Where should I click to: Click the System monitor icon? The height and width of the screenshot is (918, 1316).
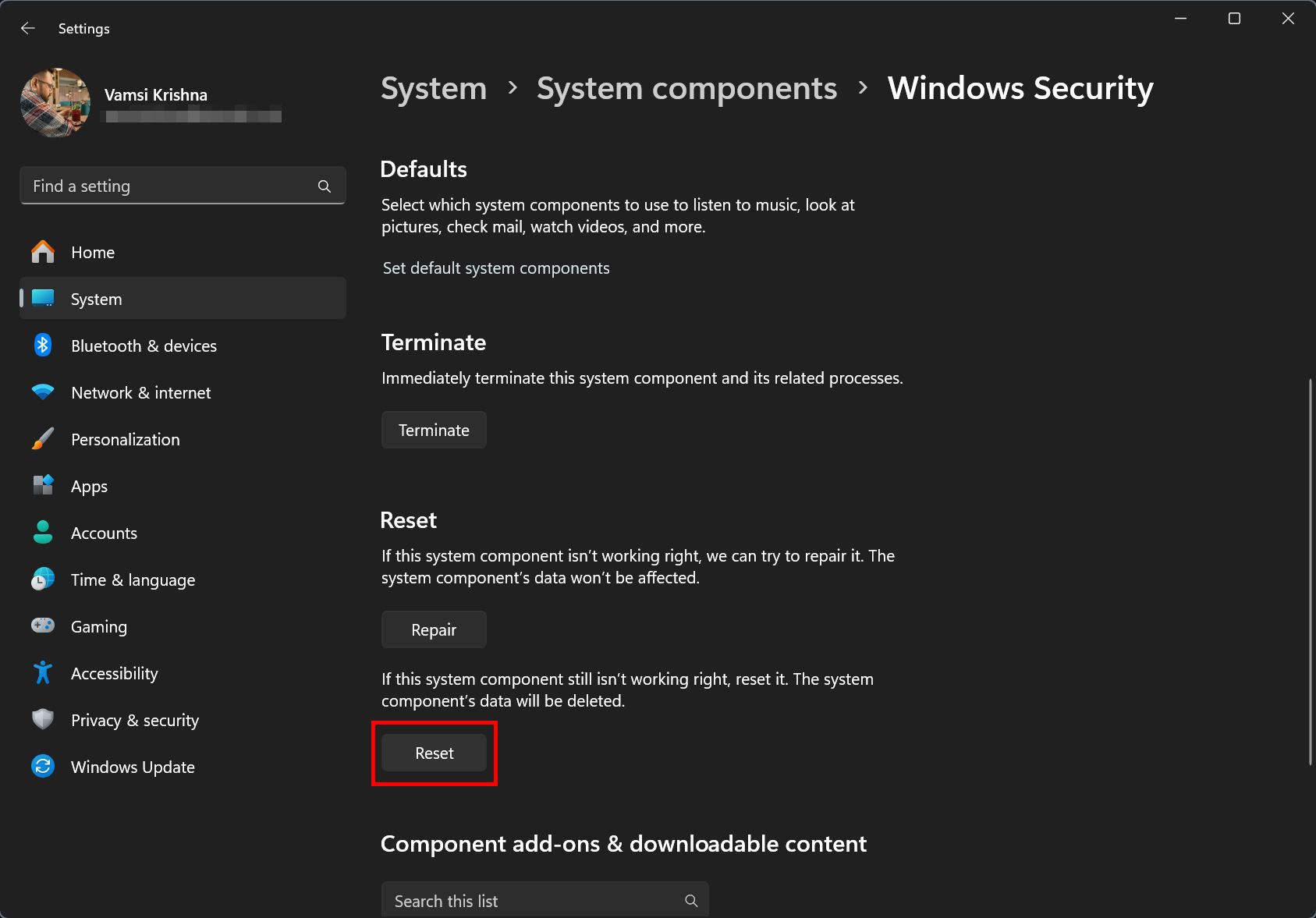(43, 299)
